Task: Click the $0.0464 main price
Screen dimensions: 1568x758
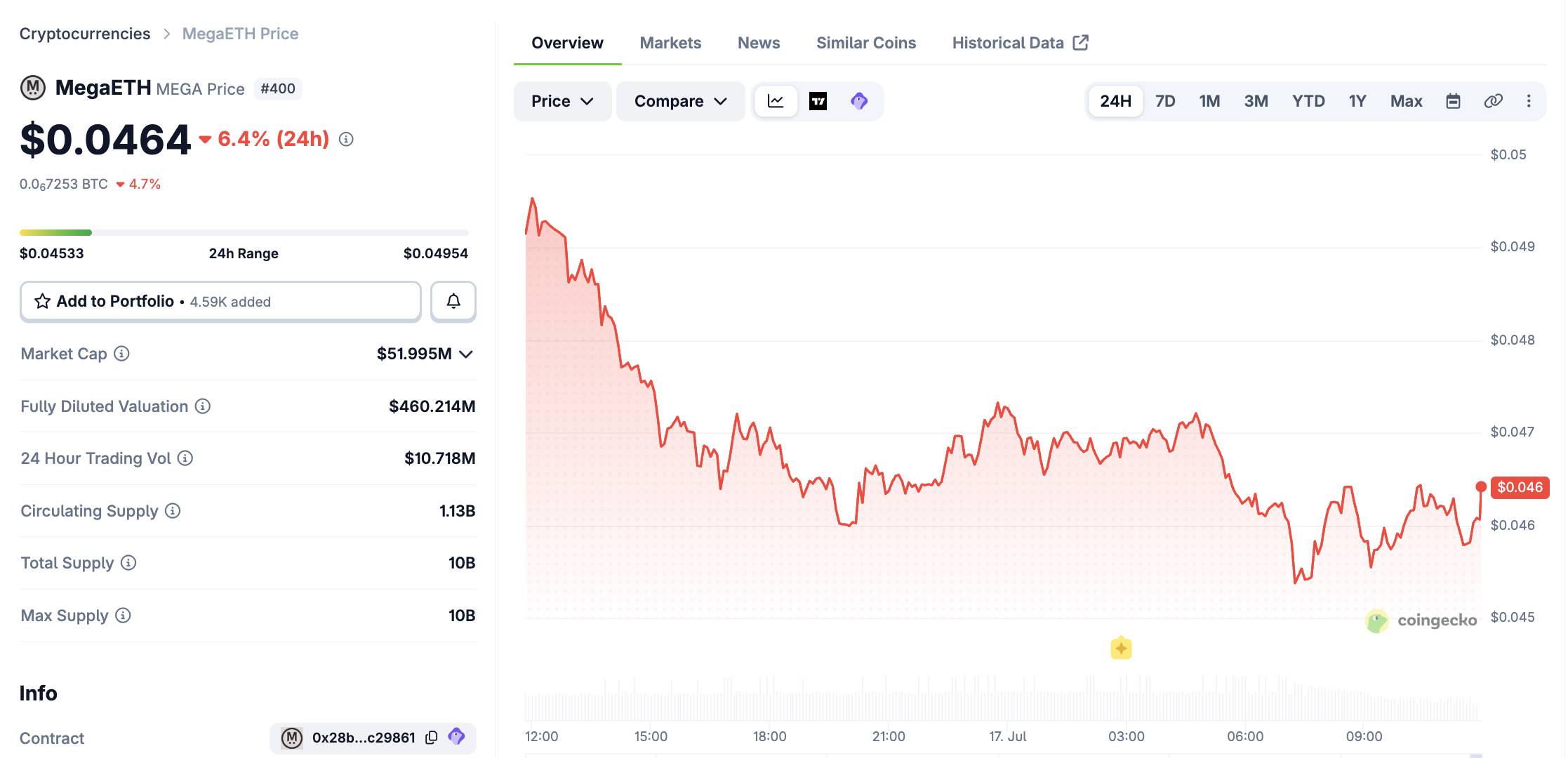Action: click(105, 139)
